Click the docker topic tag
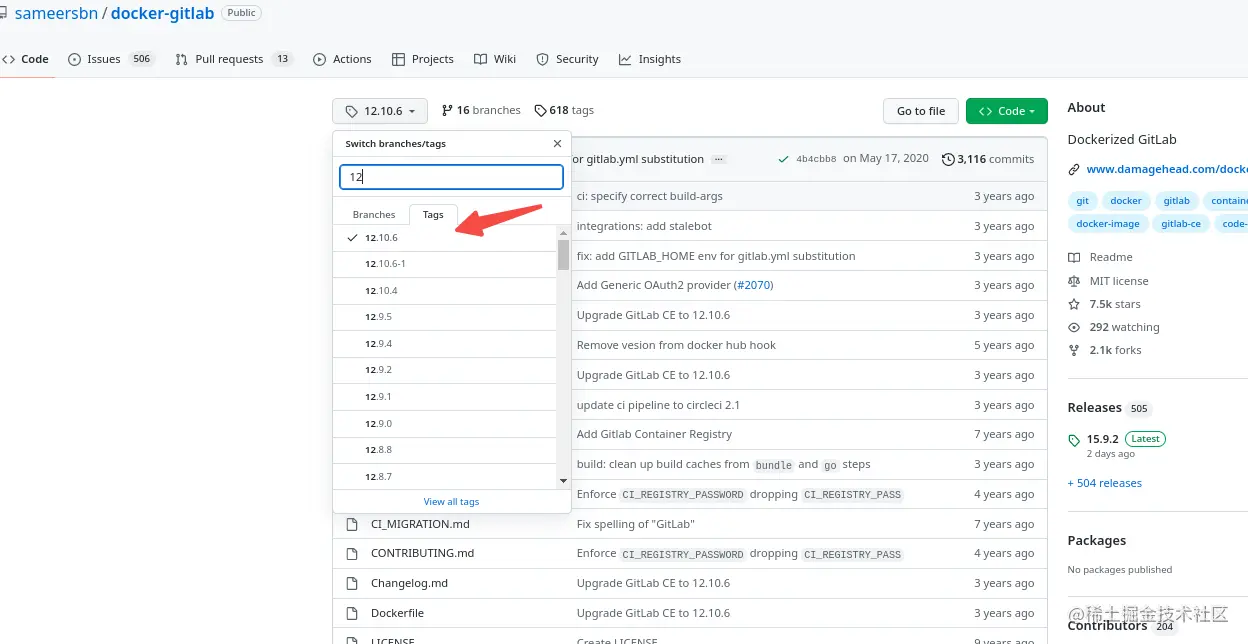 pyautogui.click(x=1126, y=201)
